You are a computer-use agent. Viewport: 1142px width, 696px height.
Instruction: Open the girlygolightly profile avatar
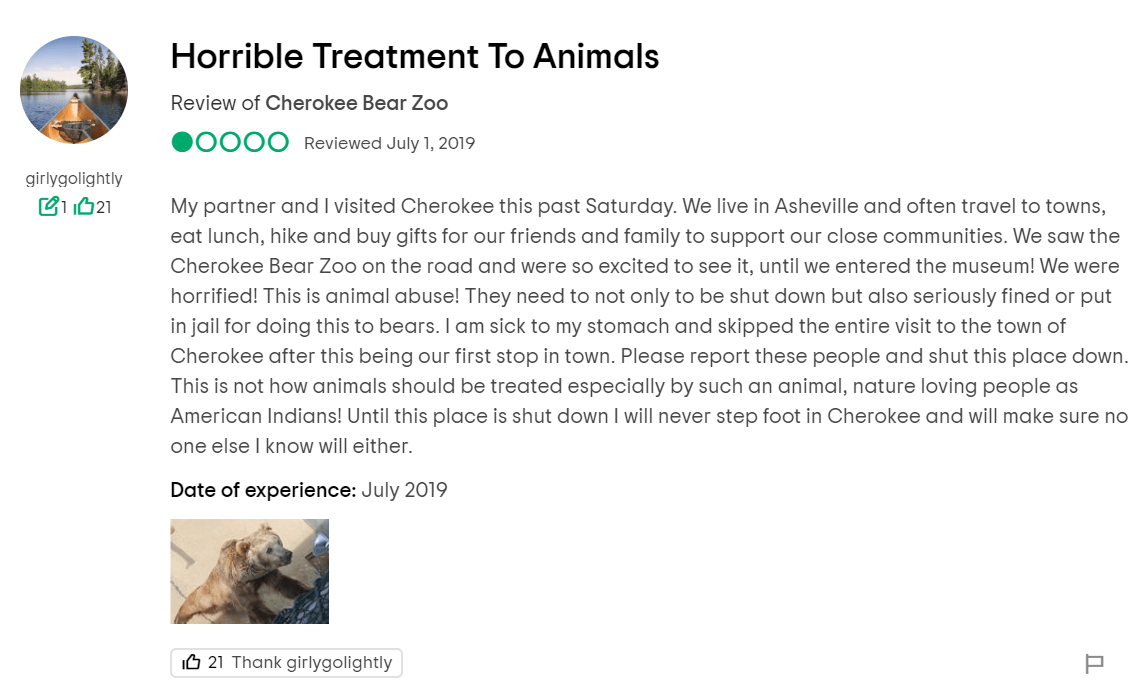[74, 90]
